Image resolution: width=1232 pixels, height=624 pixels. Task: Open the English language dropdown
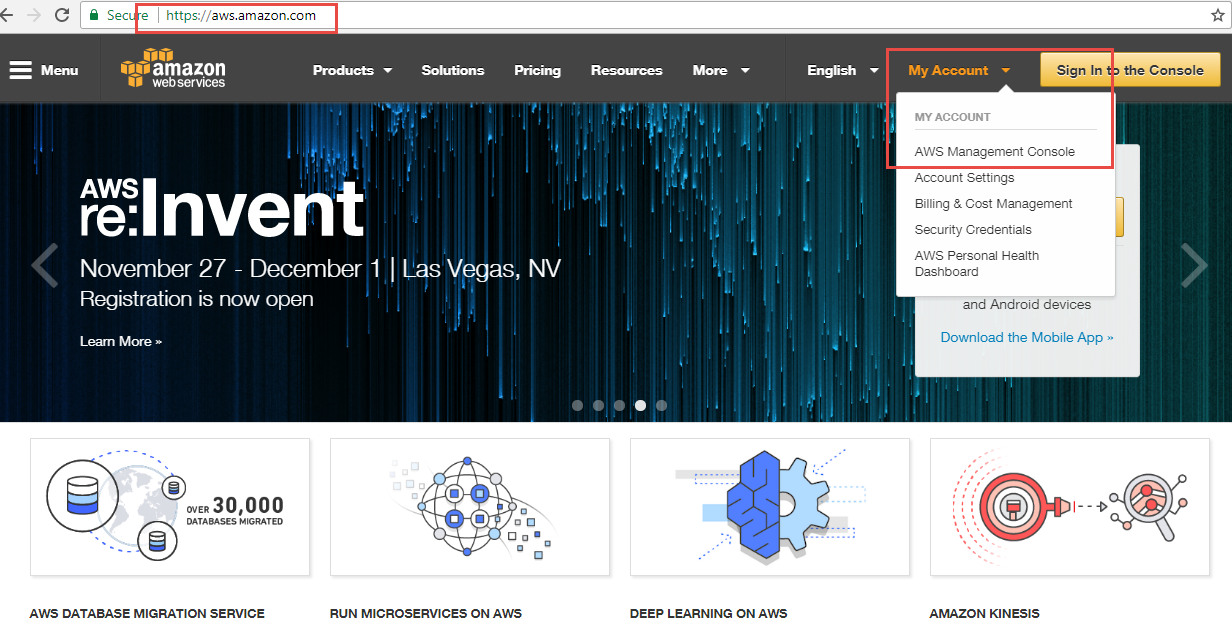(843, 70)
